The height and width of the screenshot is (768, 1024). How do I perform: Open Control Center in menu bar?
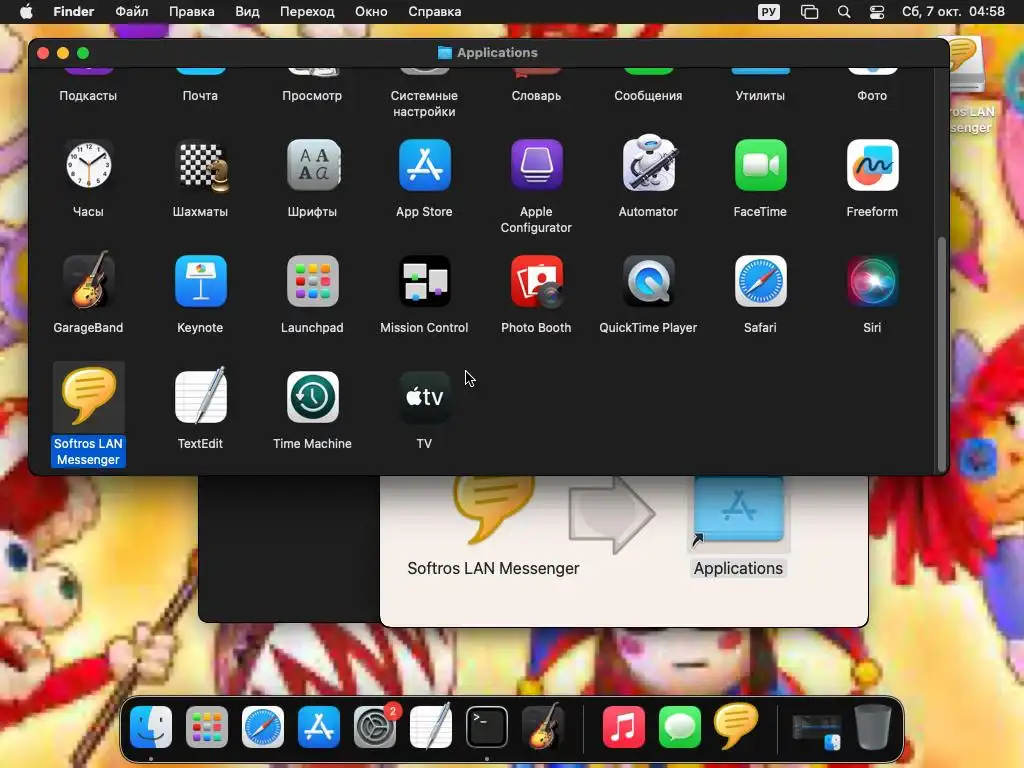click(x=876, y=12)
